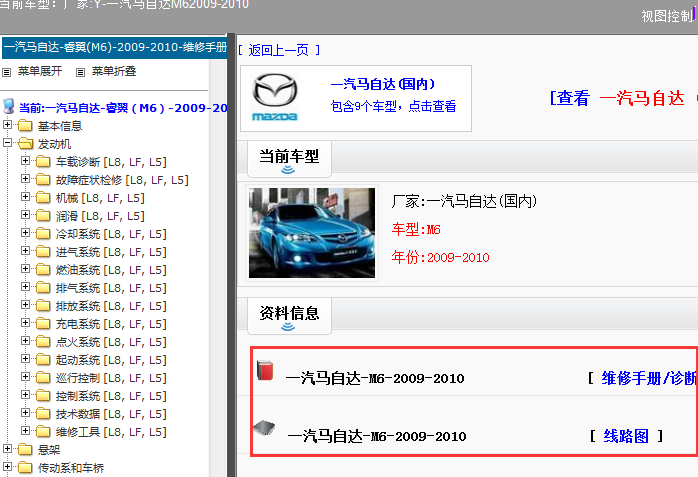The height and width of the screenshot is (477, 698).
Task: Click folder icon of 悬架
Action: point(25,449)
